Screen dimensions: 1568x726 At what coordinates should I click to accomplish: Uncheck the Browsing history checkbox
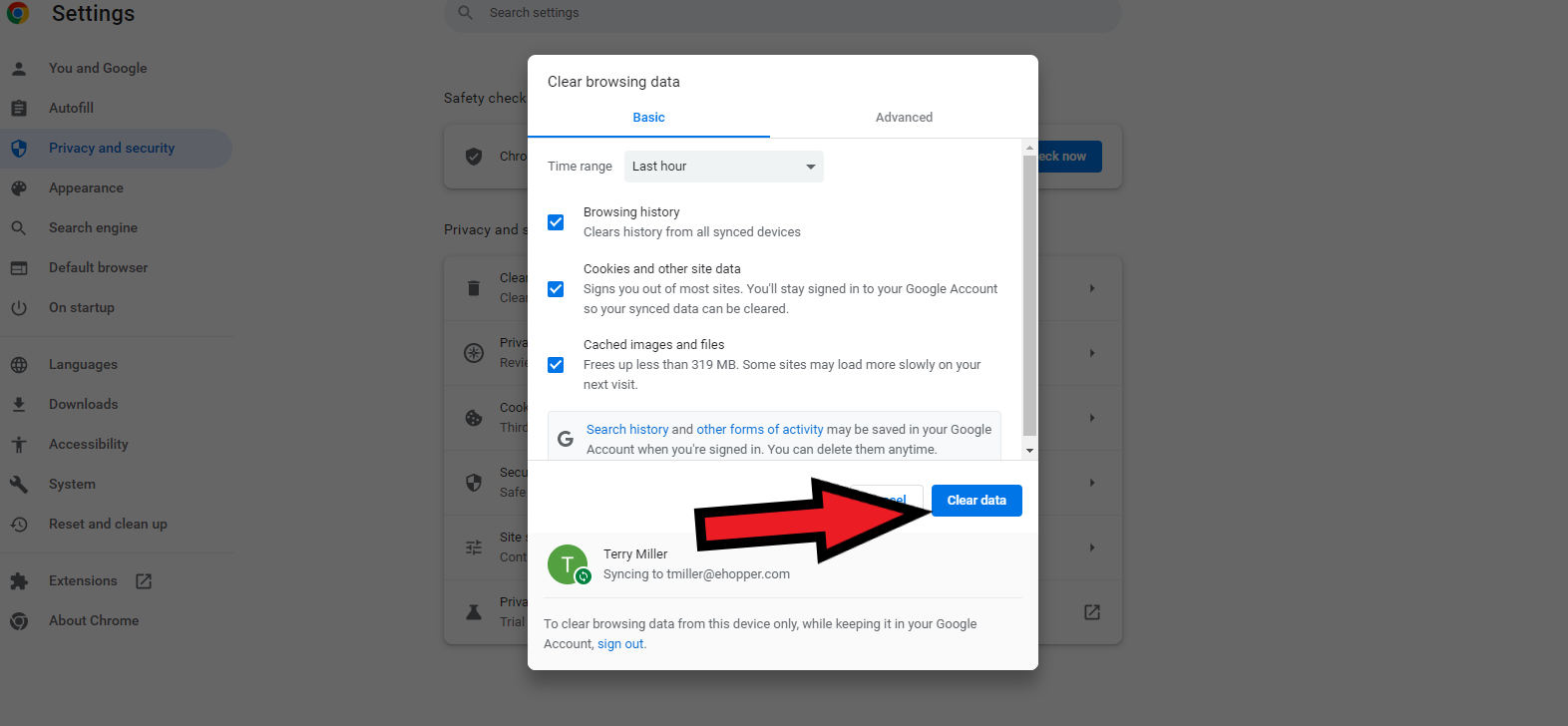point(556,222)
